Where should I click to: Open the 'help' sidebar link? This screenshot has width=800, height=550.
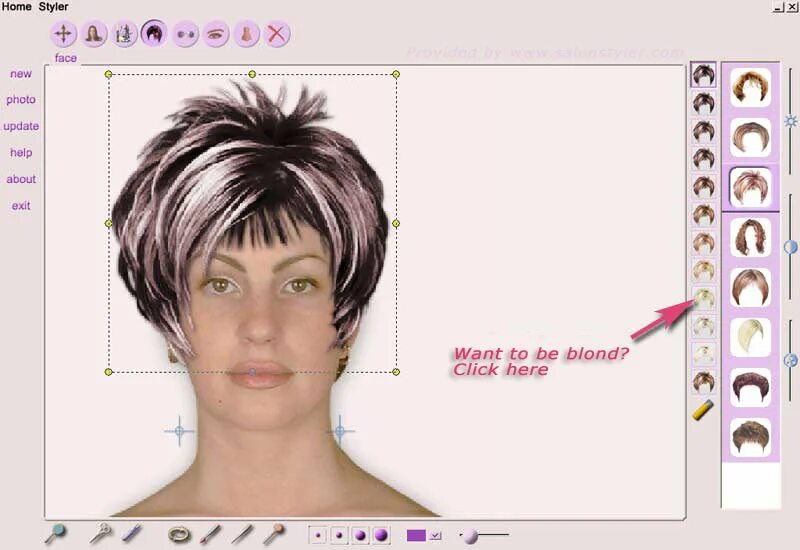(21, 153)
